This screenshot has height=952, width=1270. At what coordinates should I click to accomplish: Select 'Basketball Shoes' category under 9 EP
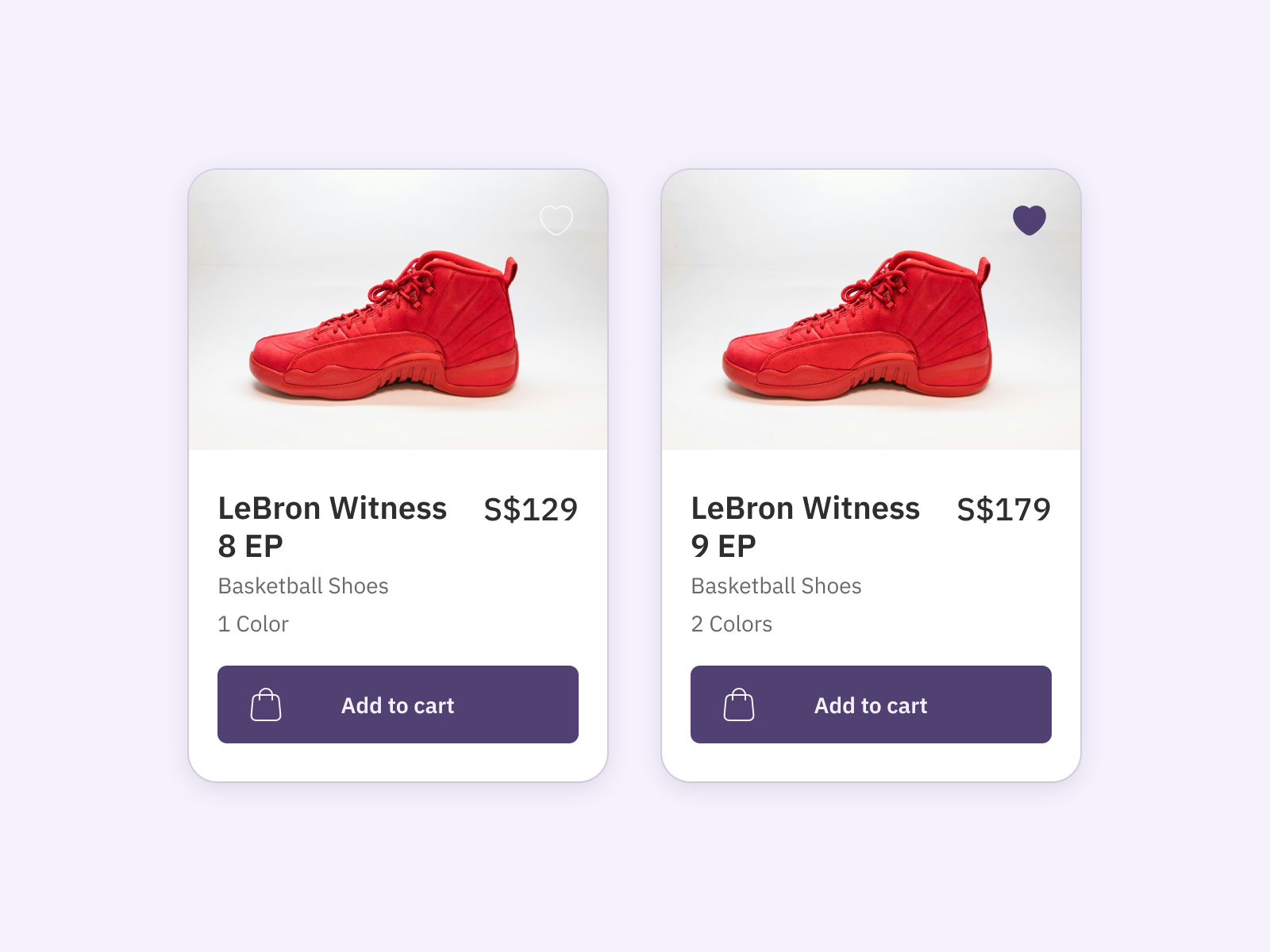pos(776,585)
